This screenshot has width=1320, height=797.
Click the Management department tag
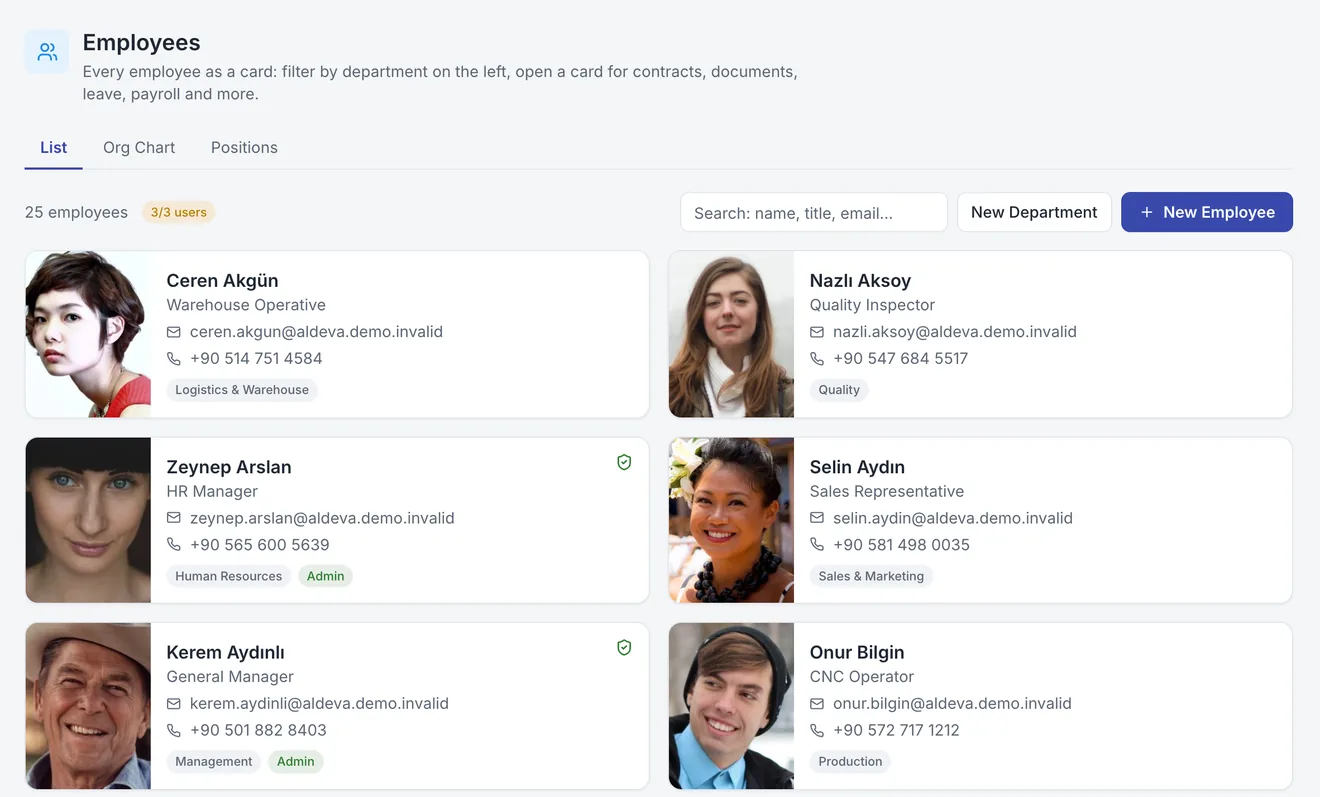(214, 762)
